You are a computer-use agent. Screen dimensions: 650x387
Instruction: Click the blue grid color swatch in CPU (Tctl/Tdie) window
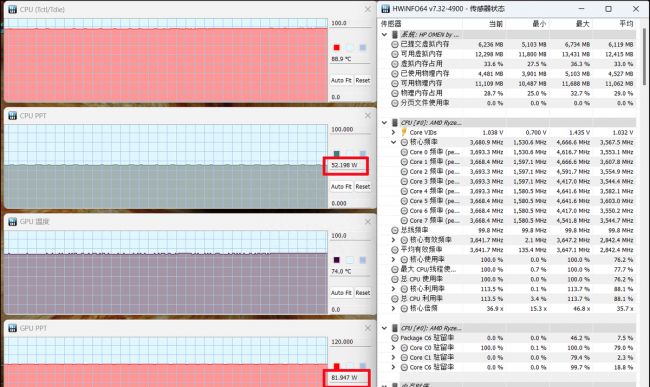[x=363, y=48]
